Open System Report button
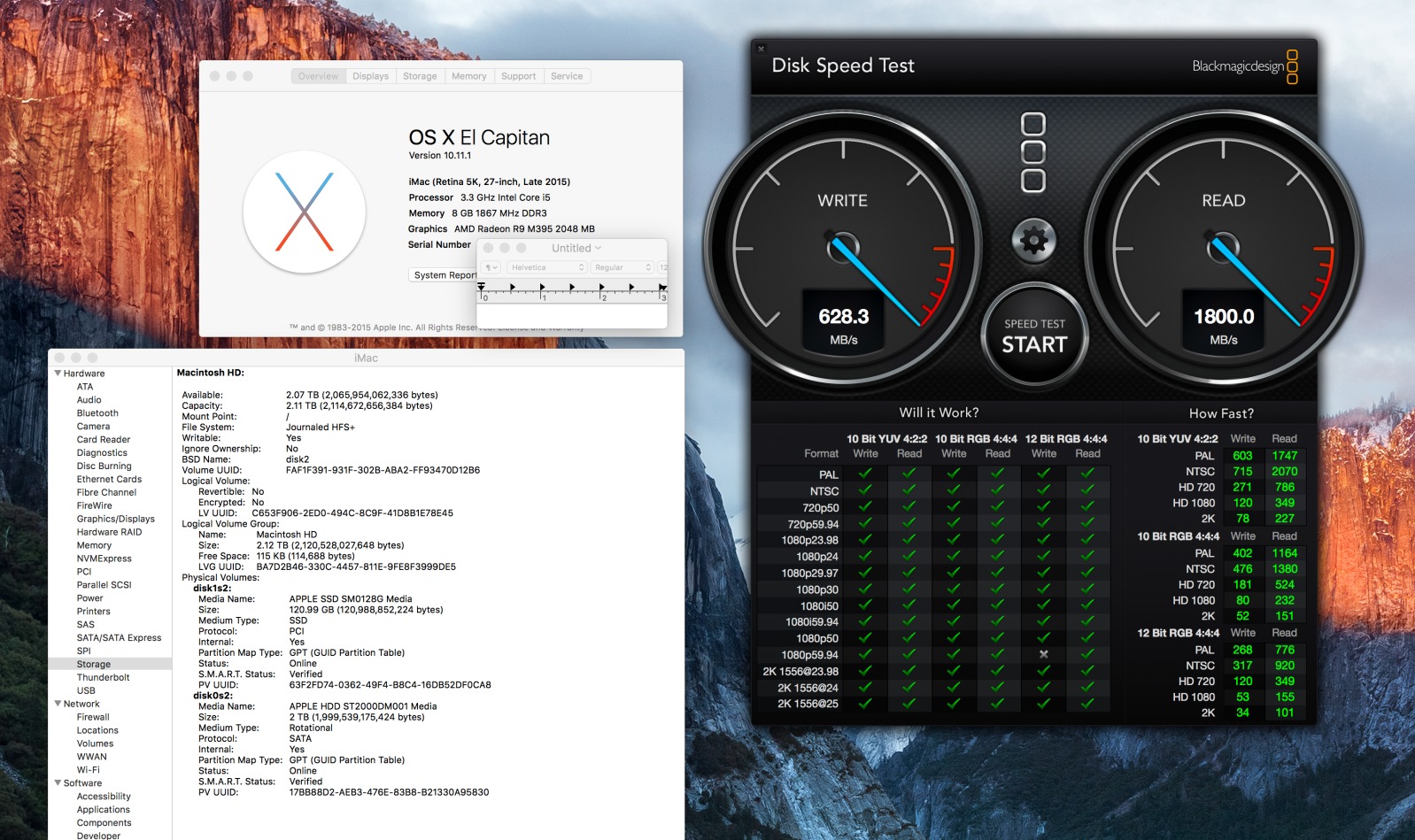Image resolution: width=1415 pixels, height=840 pixels. [443, 275]
